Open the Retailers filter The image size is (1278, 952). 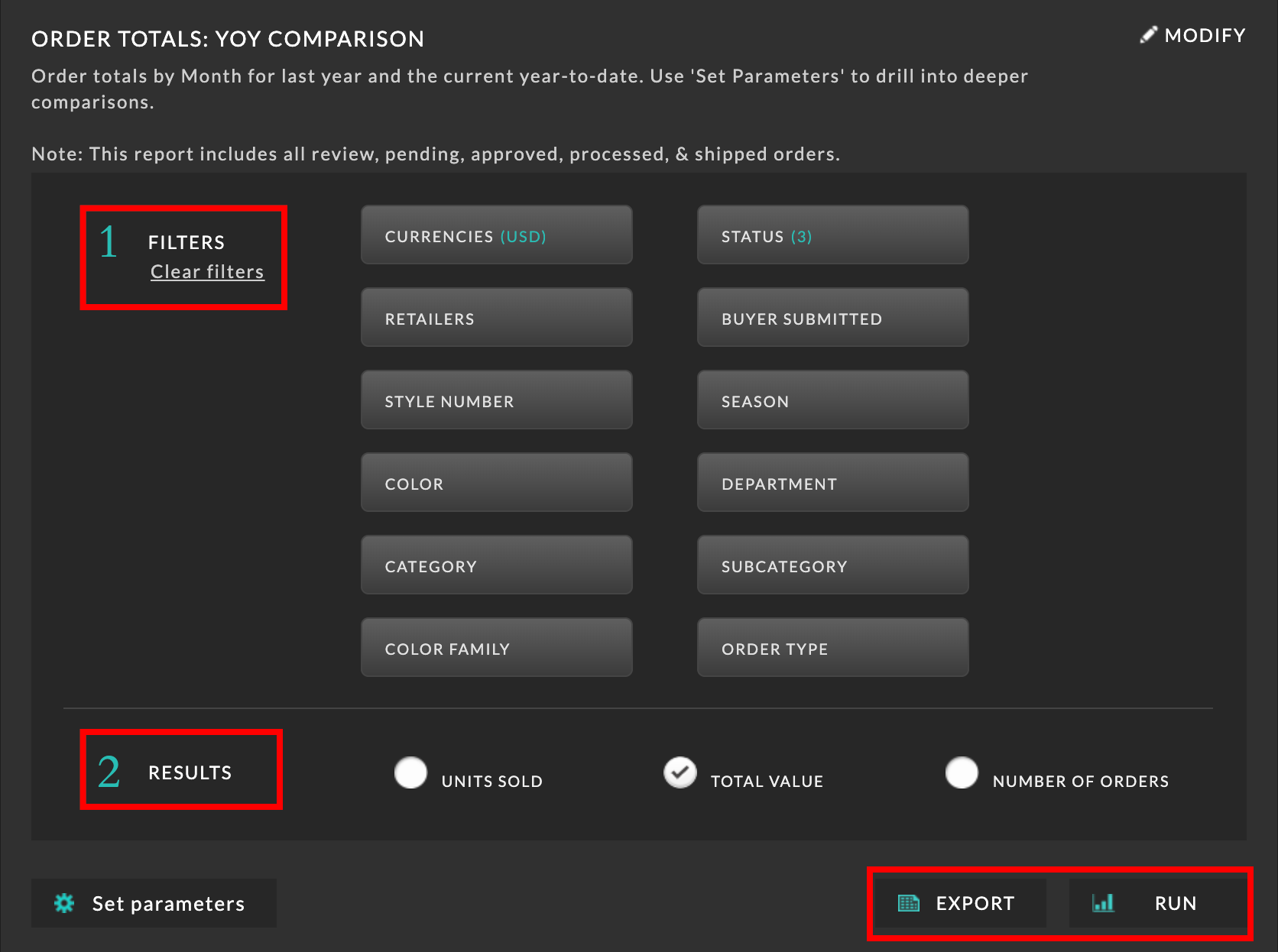point(497,317)
